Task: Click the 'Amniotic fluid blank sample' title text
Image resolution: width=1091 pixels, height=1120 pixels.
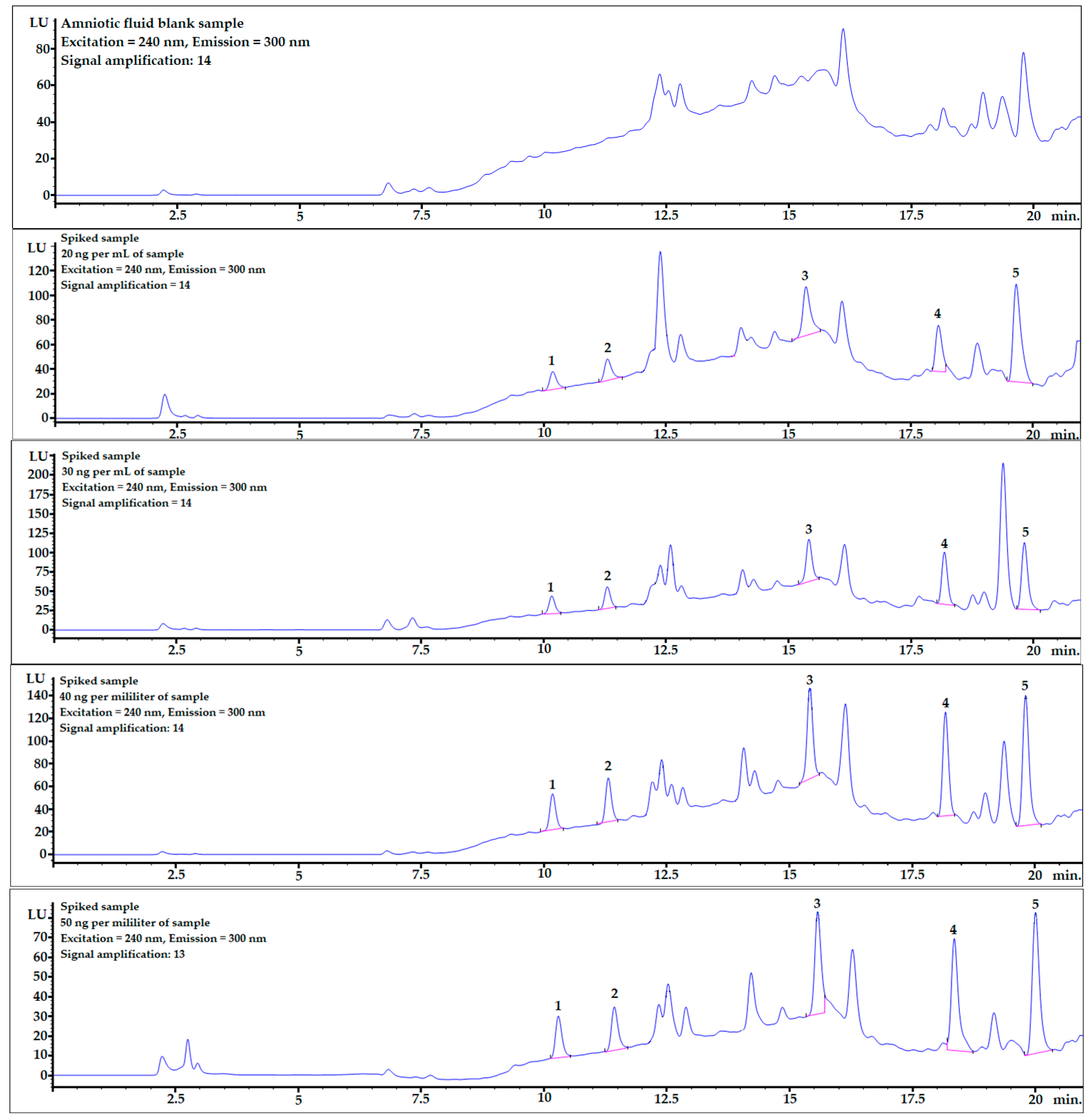Action: tap(152, 23)
